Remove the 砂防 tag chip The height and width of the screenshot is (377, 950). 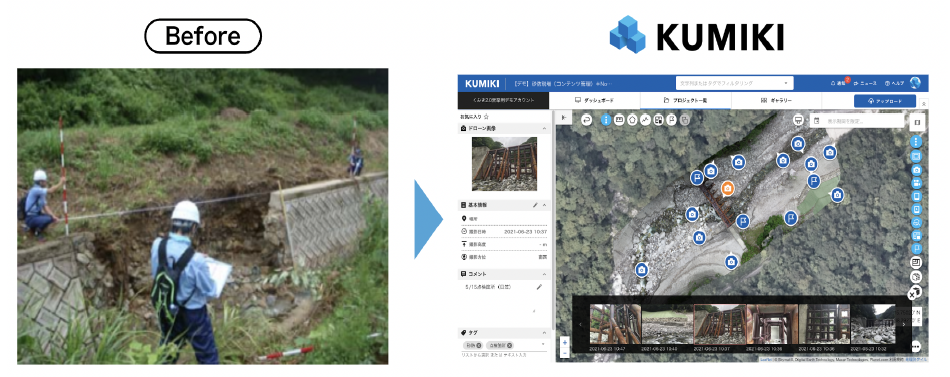tap(479, 345)
